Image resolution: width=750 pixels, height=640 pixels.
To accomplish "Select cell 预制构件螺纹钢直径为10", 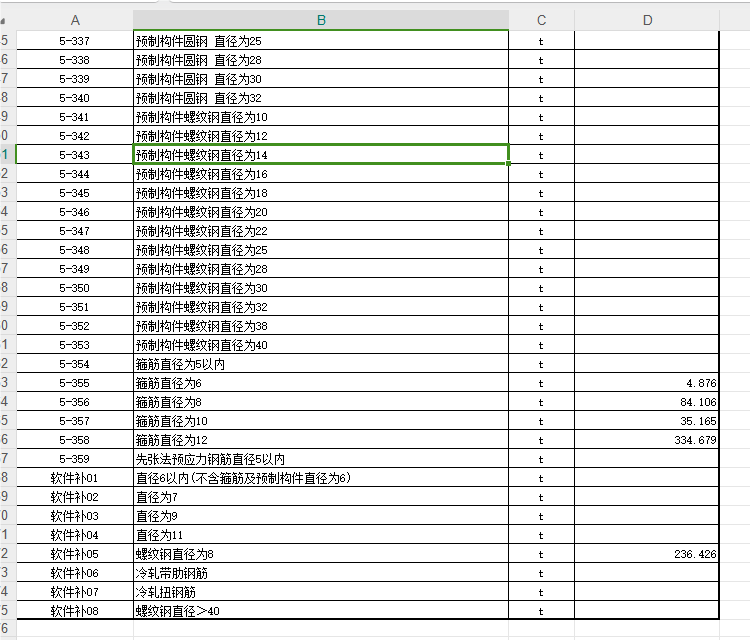I will click(x=321, y=117).
